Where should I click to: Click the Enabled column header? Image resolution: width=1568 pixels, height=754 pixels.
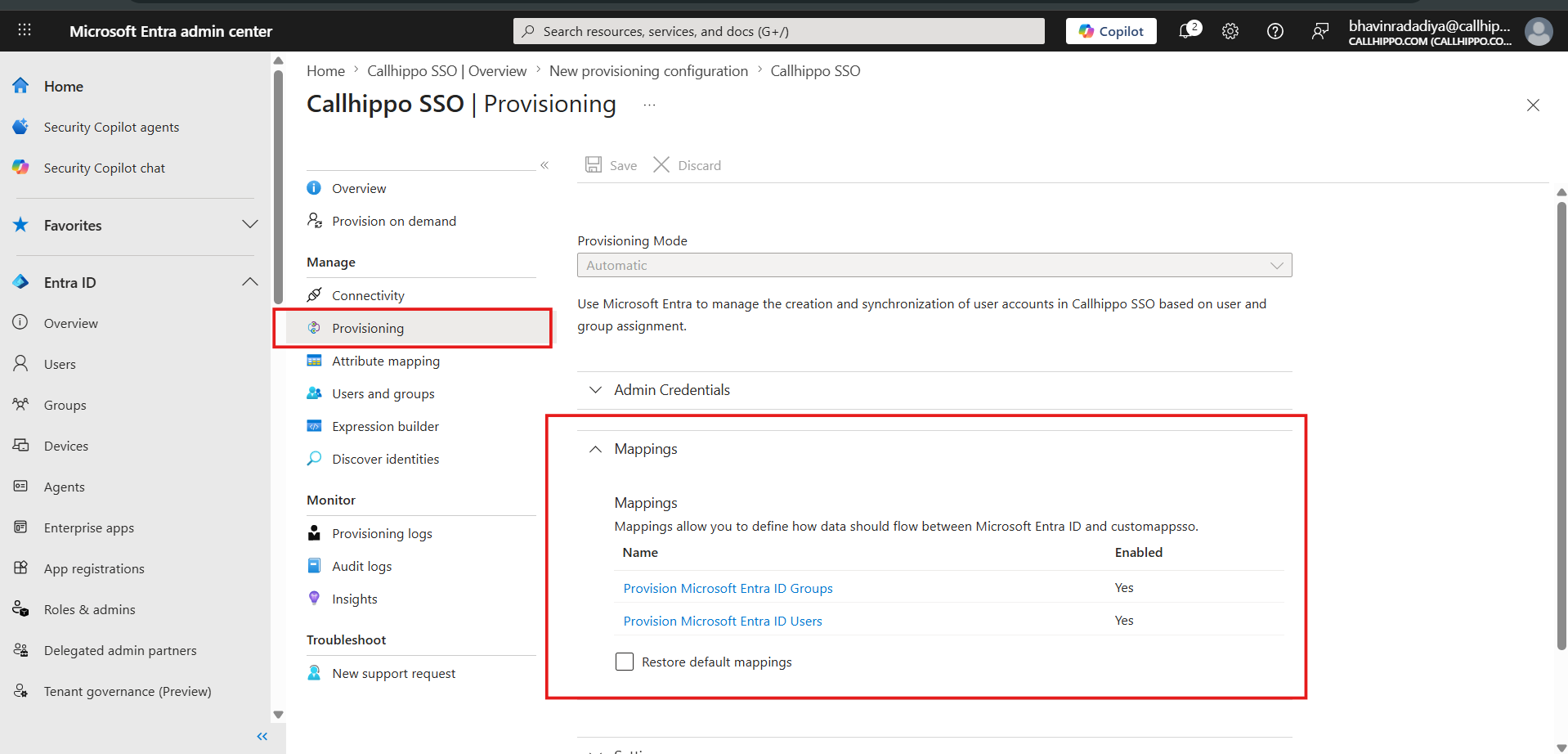pyautogui.click(x=1138, y=552)
